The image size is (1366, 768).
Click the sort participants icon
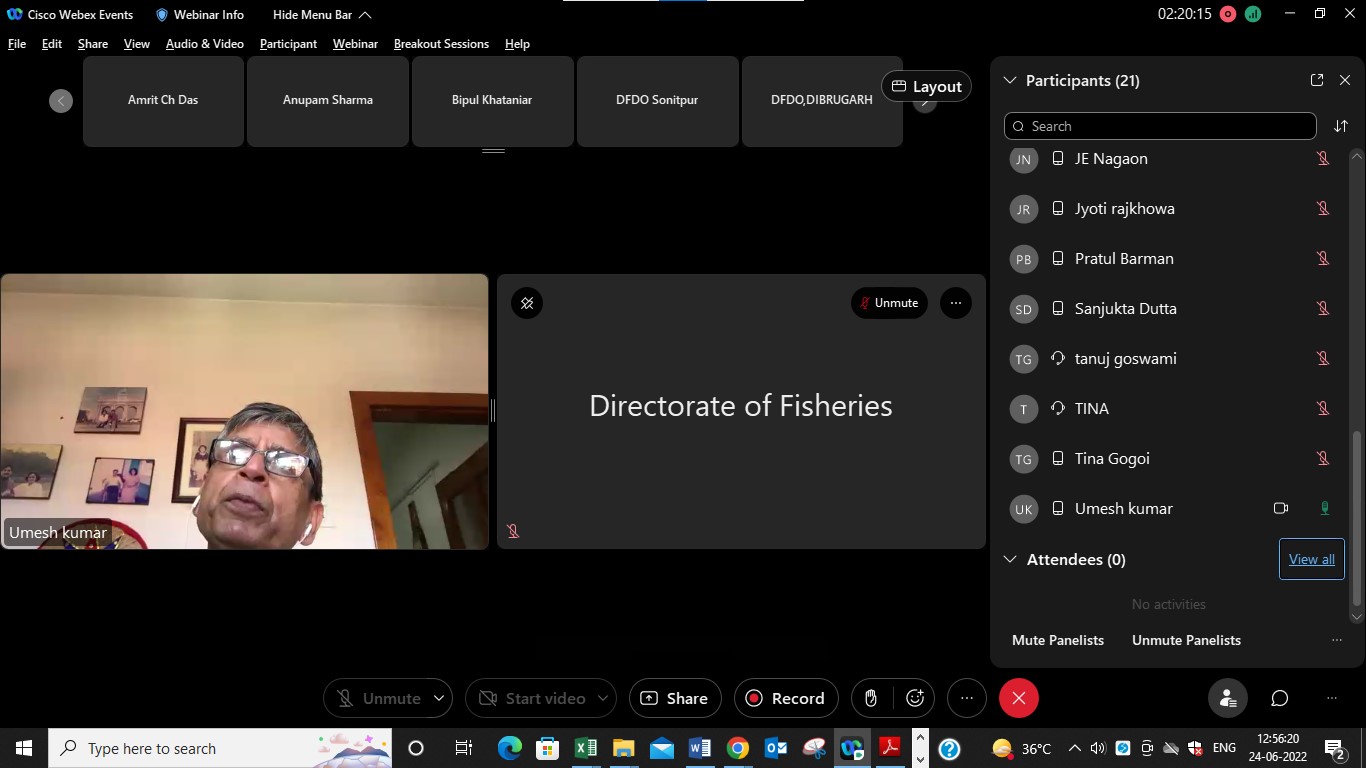click(x=1340, y=126)
